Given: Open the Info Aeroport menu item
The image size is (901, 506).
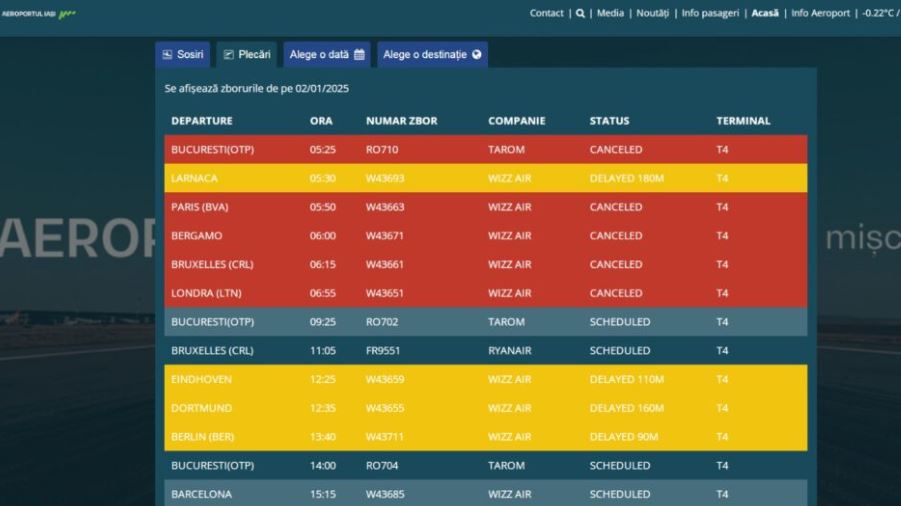Looking at the screenshot, I should (x=821, y=13).
